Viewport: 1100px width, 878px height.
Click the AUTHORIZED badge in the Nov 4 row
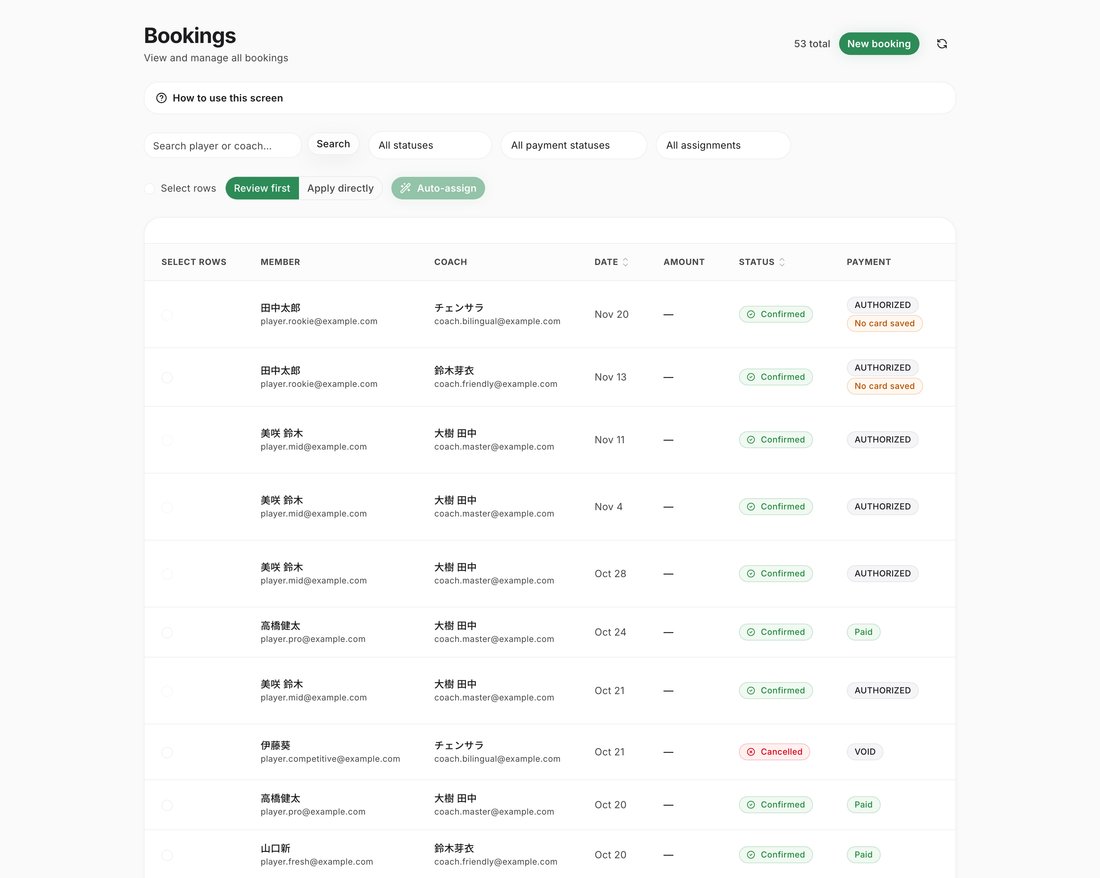(x=883, y=506)
